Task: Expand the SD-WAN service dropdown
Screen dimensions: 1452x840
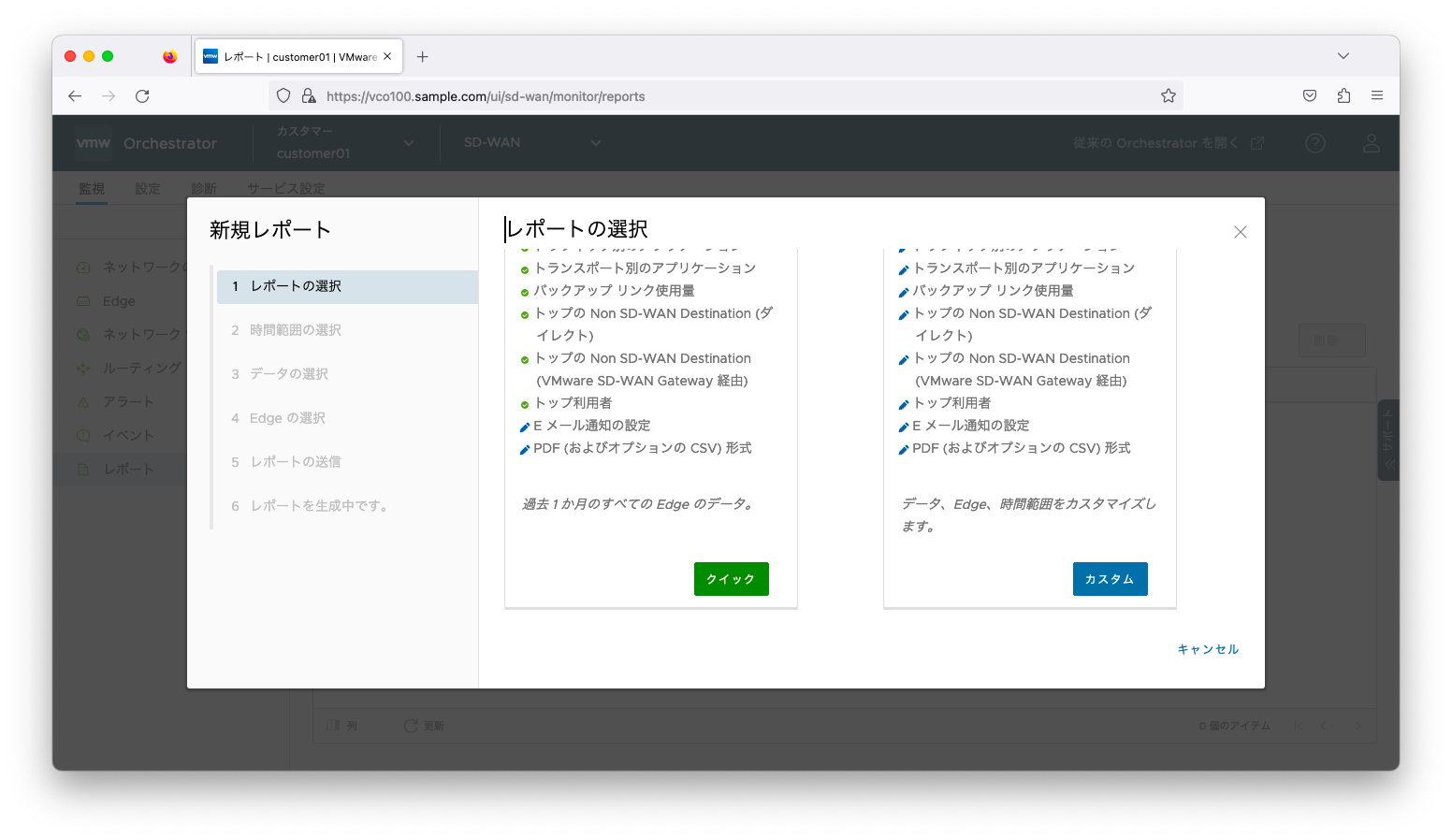Action: 531,143
